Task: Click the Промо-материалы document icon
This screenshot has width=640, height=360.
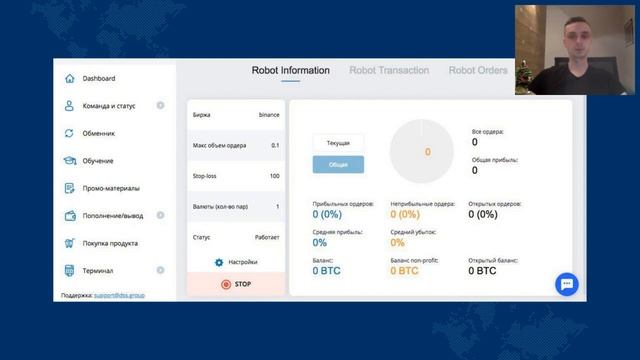Action: coord(69,188)
